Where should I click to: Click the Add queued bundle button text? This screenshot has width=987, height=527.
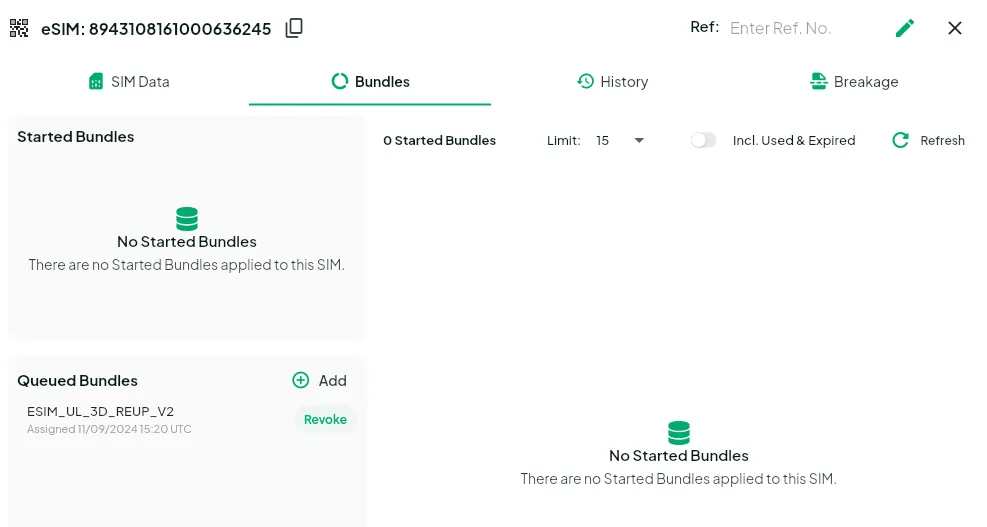click(332, 380)
